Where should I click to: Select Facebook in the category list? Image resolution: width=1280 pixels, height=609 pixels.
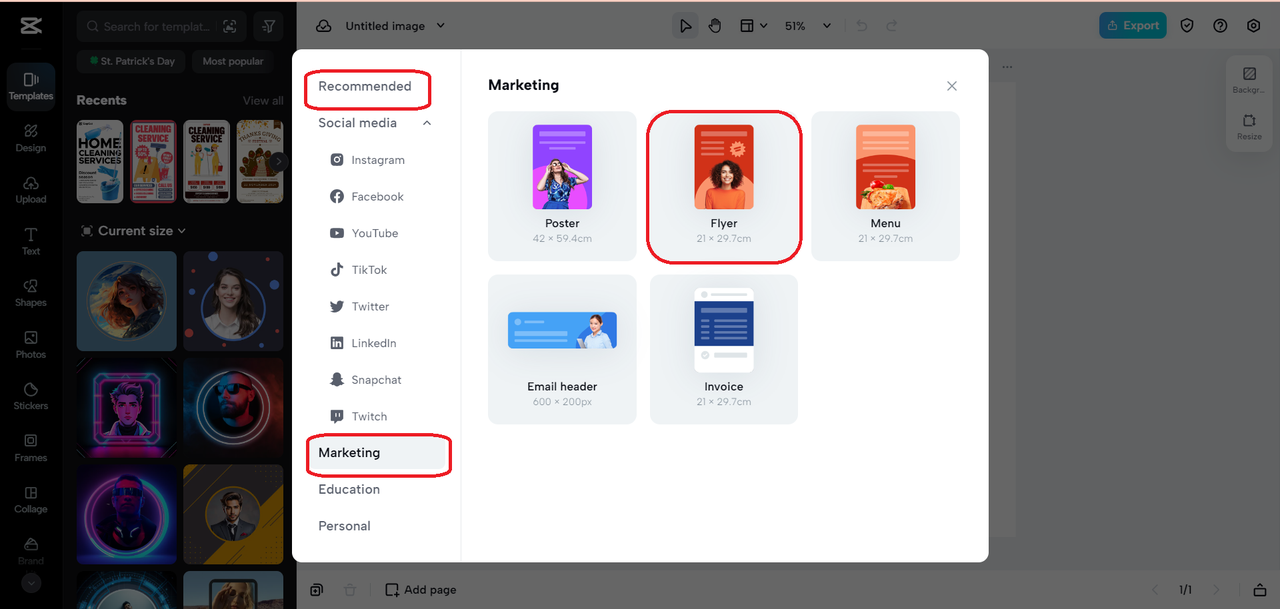[x=367, y=197]
